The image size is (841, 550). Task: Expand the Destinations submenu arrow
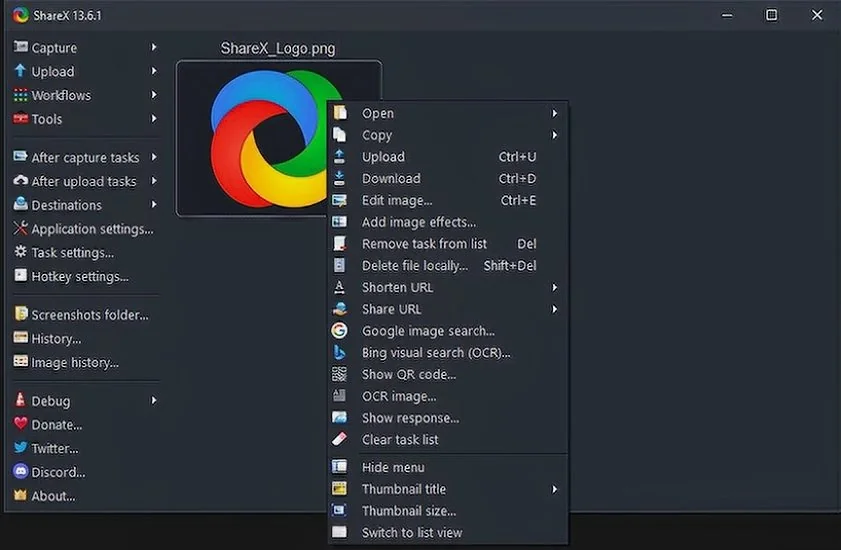click(x=154, y=204)
